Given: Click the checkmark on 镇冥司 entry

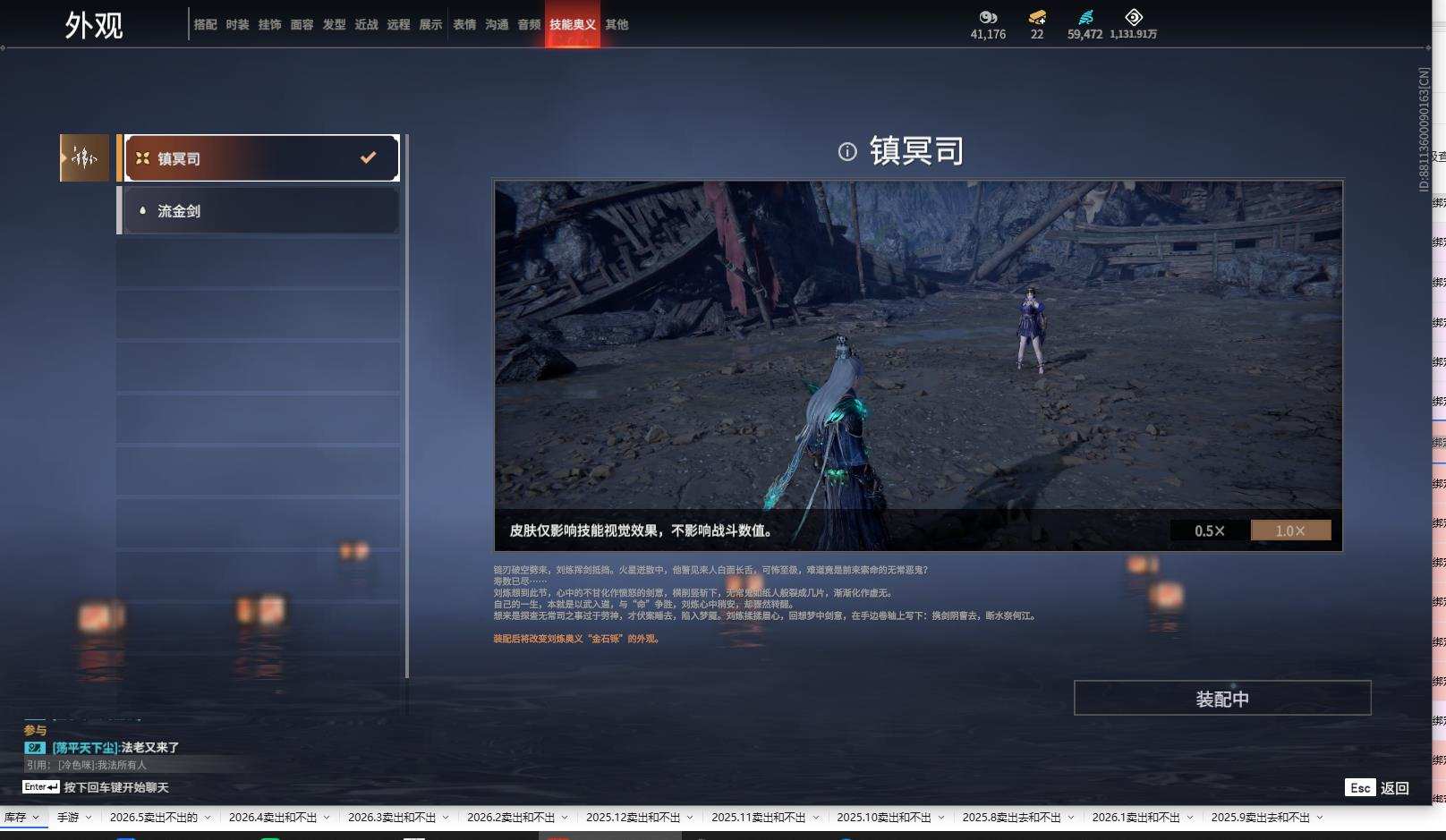Looking at the screenshot, I should pos(368,157).
